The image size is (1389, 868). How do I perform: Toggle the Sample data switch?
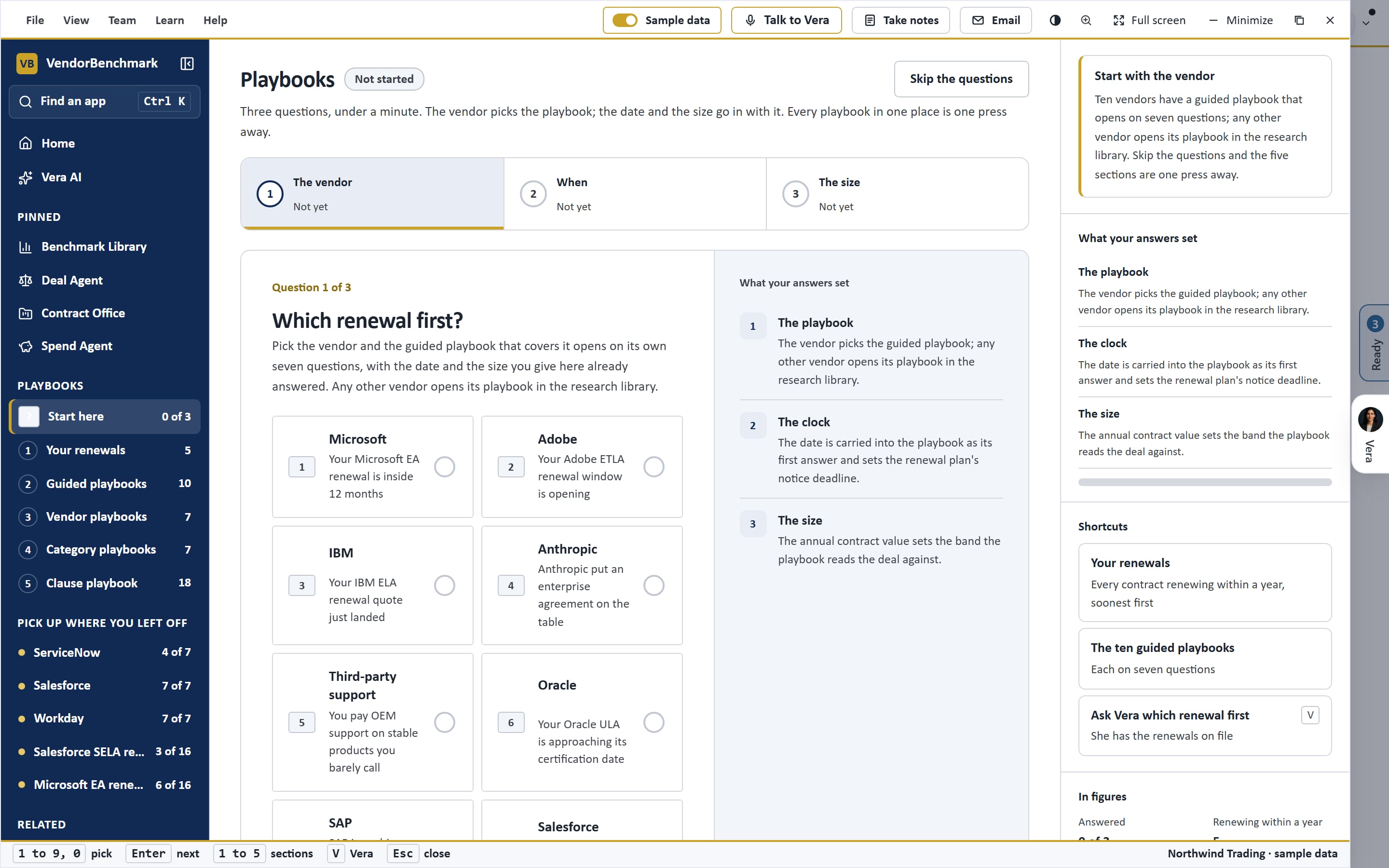point(625,20)
